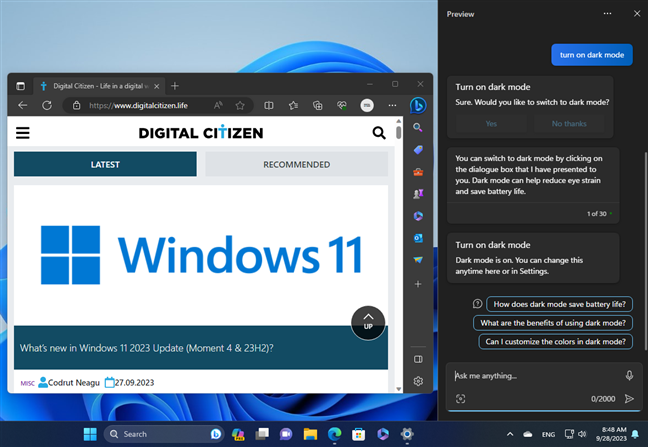Click the taskbar Search box
The height and width of the screenshot is (447, 648).
164,434
